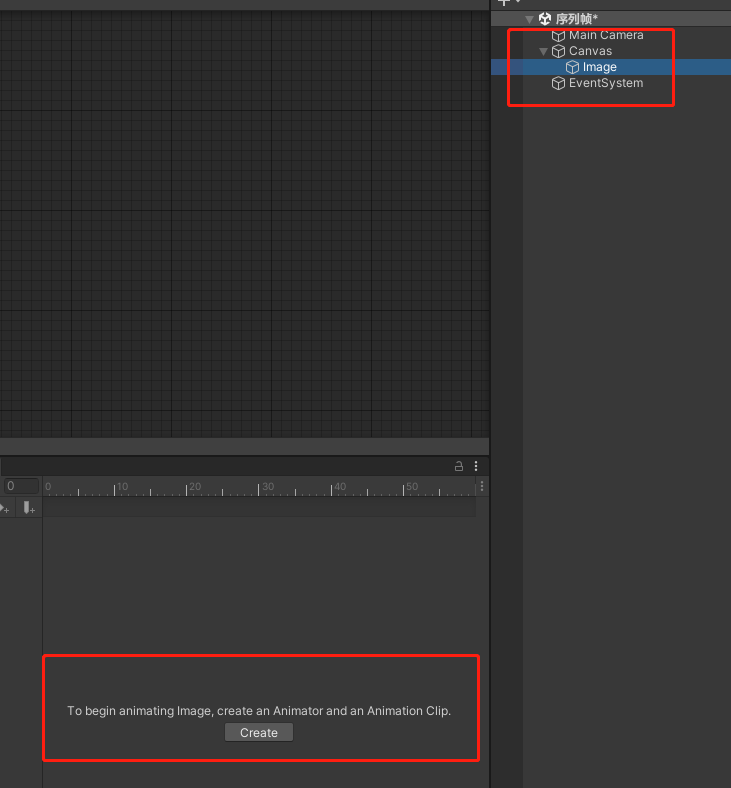Select EventSystem in the hierarchy
This screenshot has width=731, height=788.
click(x=606, y=83)
